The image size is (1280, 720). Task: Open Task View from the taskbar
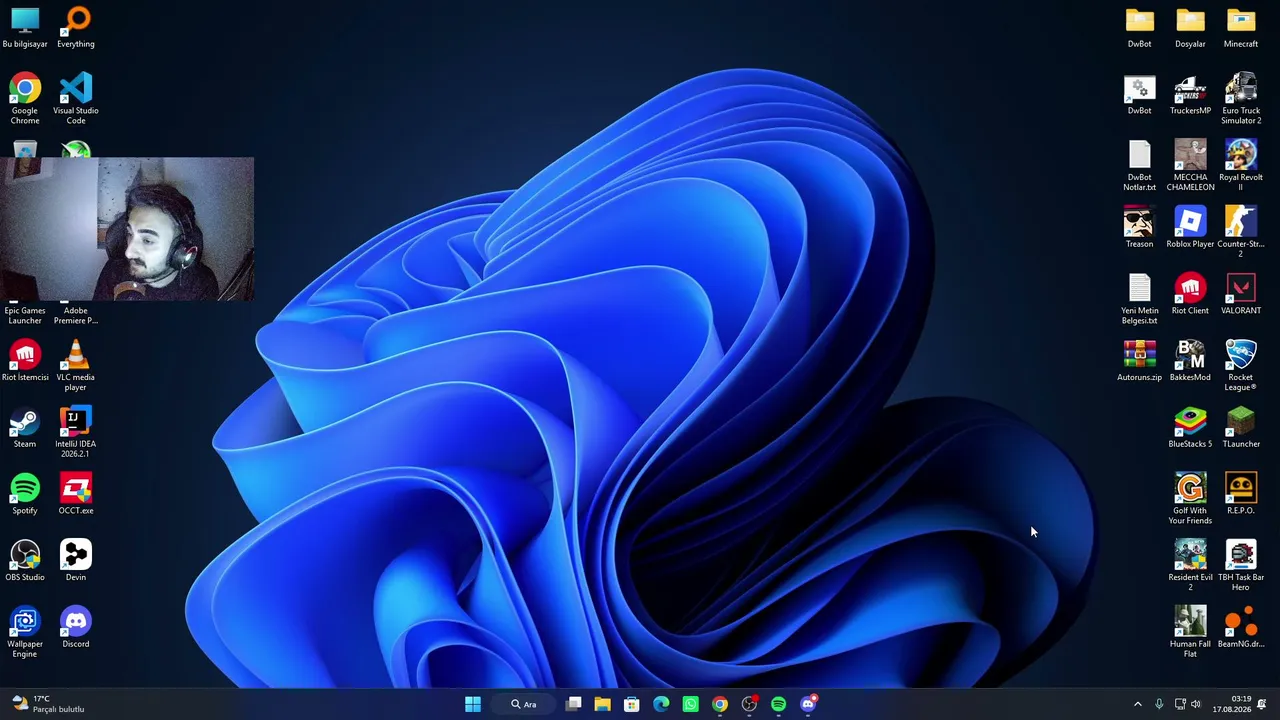[574, 704]
